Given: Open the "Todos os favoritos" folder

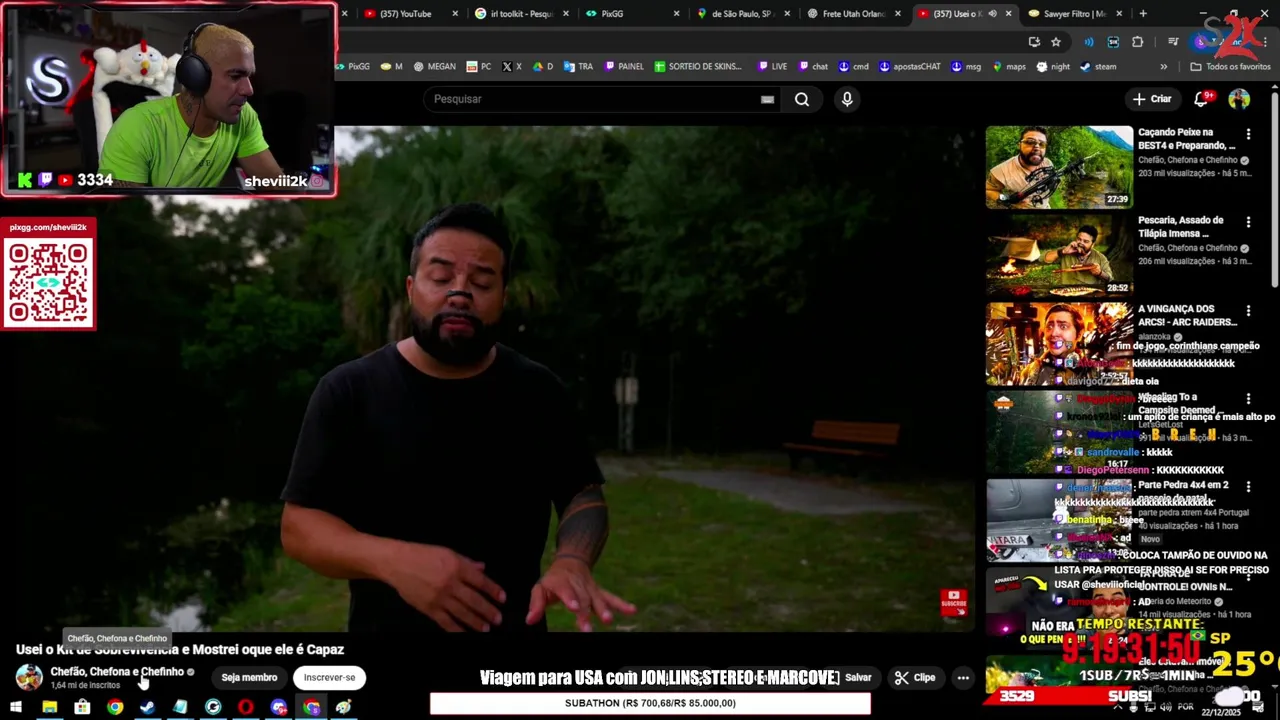Looking at the screenshot, I should point(1230,67).
